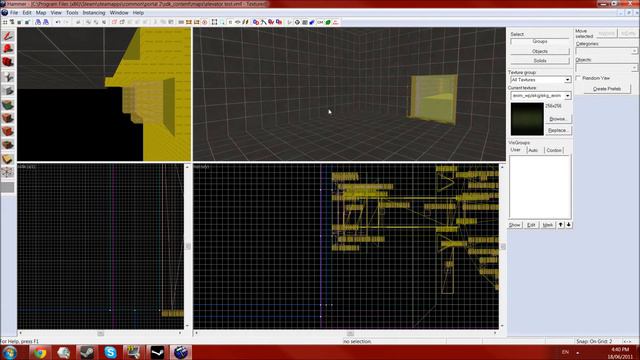Click the VisGroups move up arrow

point(561,225)
